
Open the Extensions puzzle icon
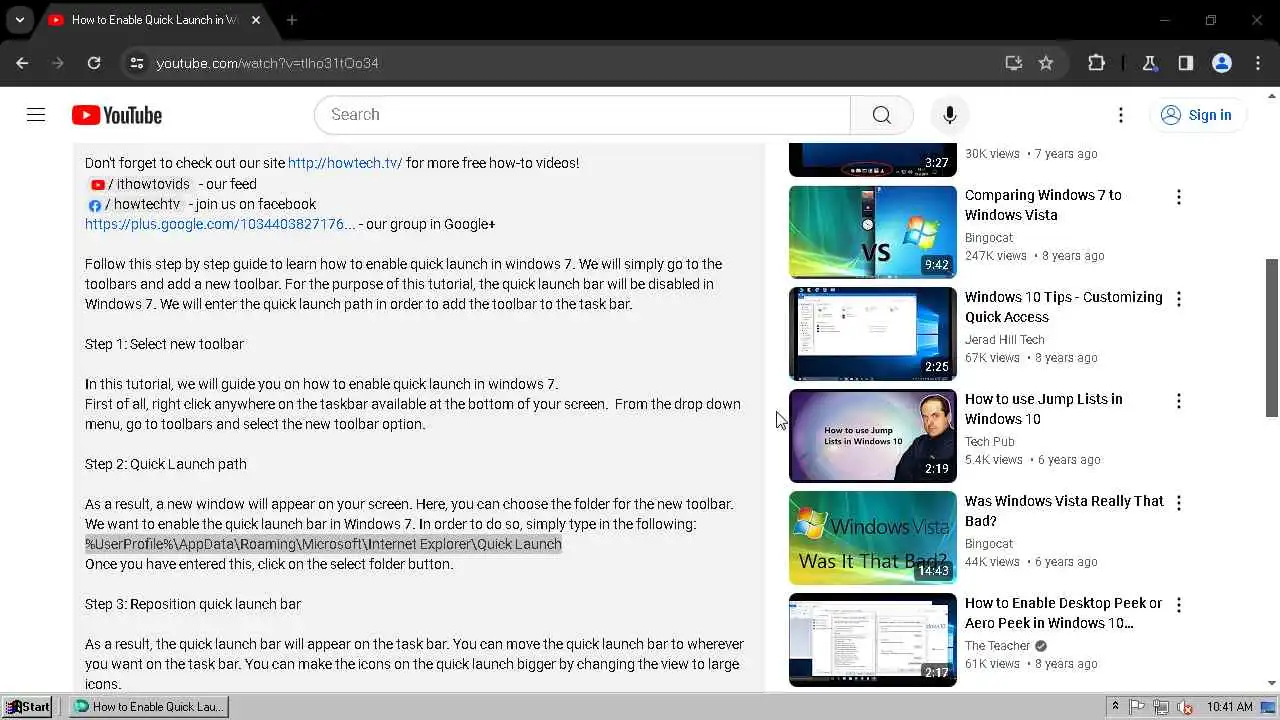click(x=1096, y=63)
